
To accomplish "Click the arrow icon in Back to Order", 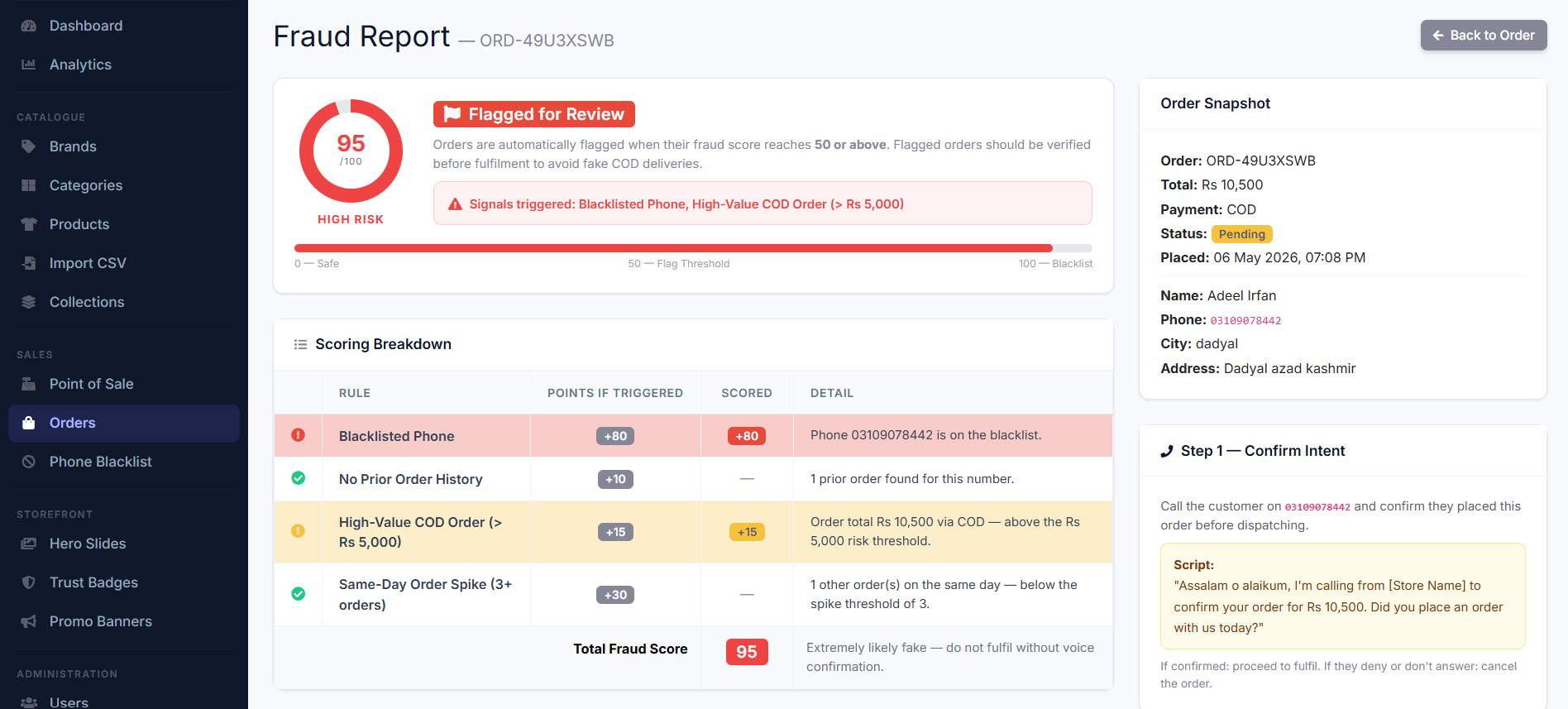I will pos(1438,36).
